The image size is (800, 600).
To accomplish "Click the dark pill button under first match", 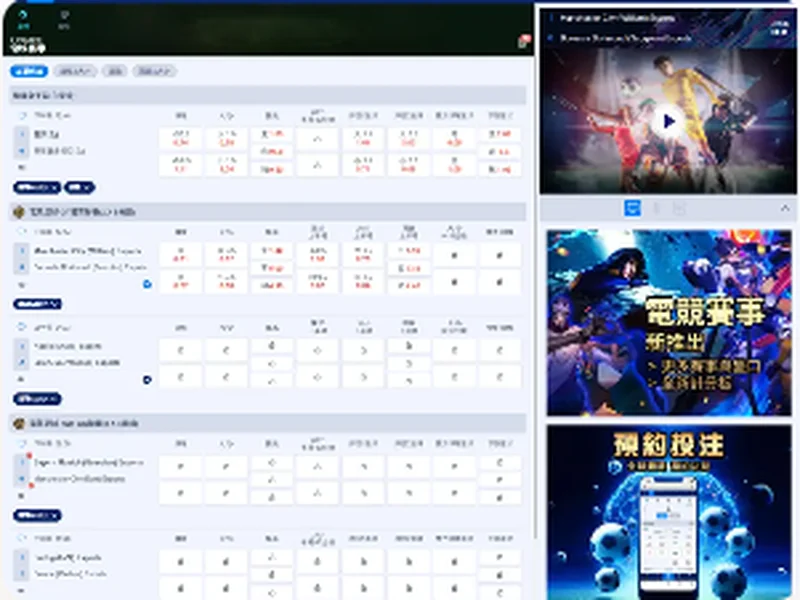I will click(x=37, y=188).
